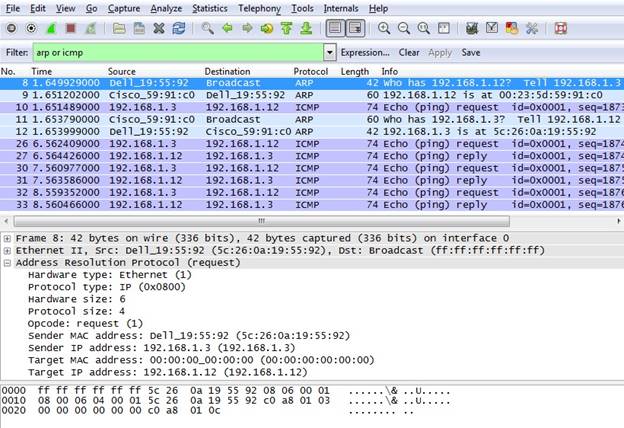Edit coloring rules icon

tap(512, 28)
